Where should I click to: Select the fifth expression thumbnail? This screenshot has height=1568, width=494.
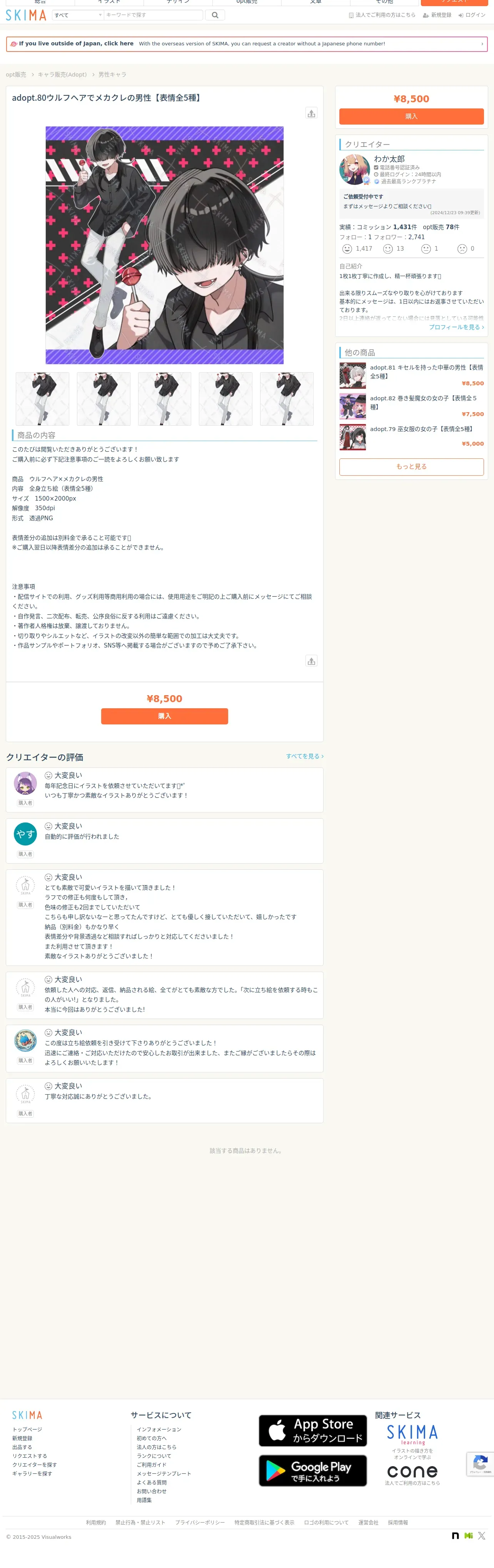pyautogui.click(x=287, y=399)
